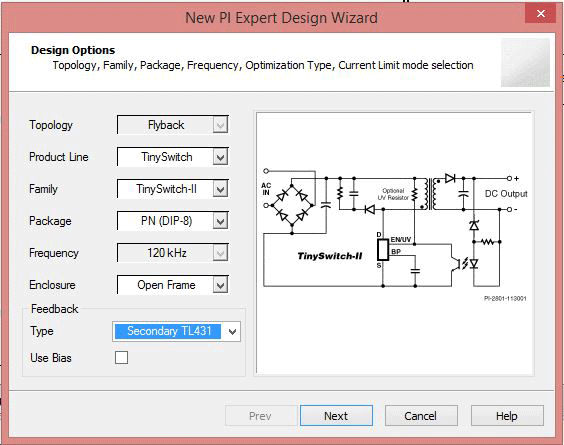Enable the Use Bias checkbox
The height and width of the screenshot is (445, 564).
121,358
